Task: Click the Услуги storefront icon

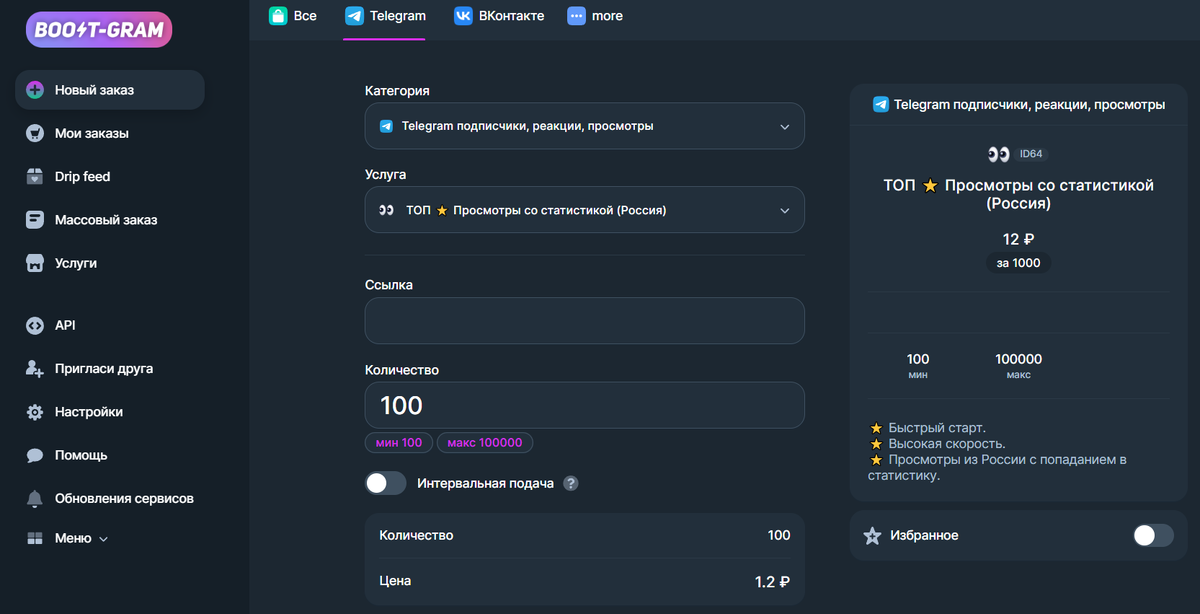Action: (x=35, y=264)
